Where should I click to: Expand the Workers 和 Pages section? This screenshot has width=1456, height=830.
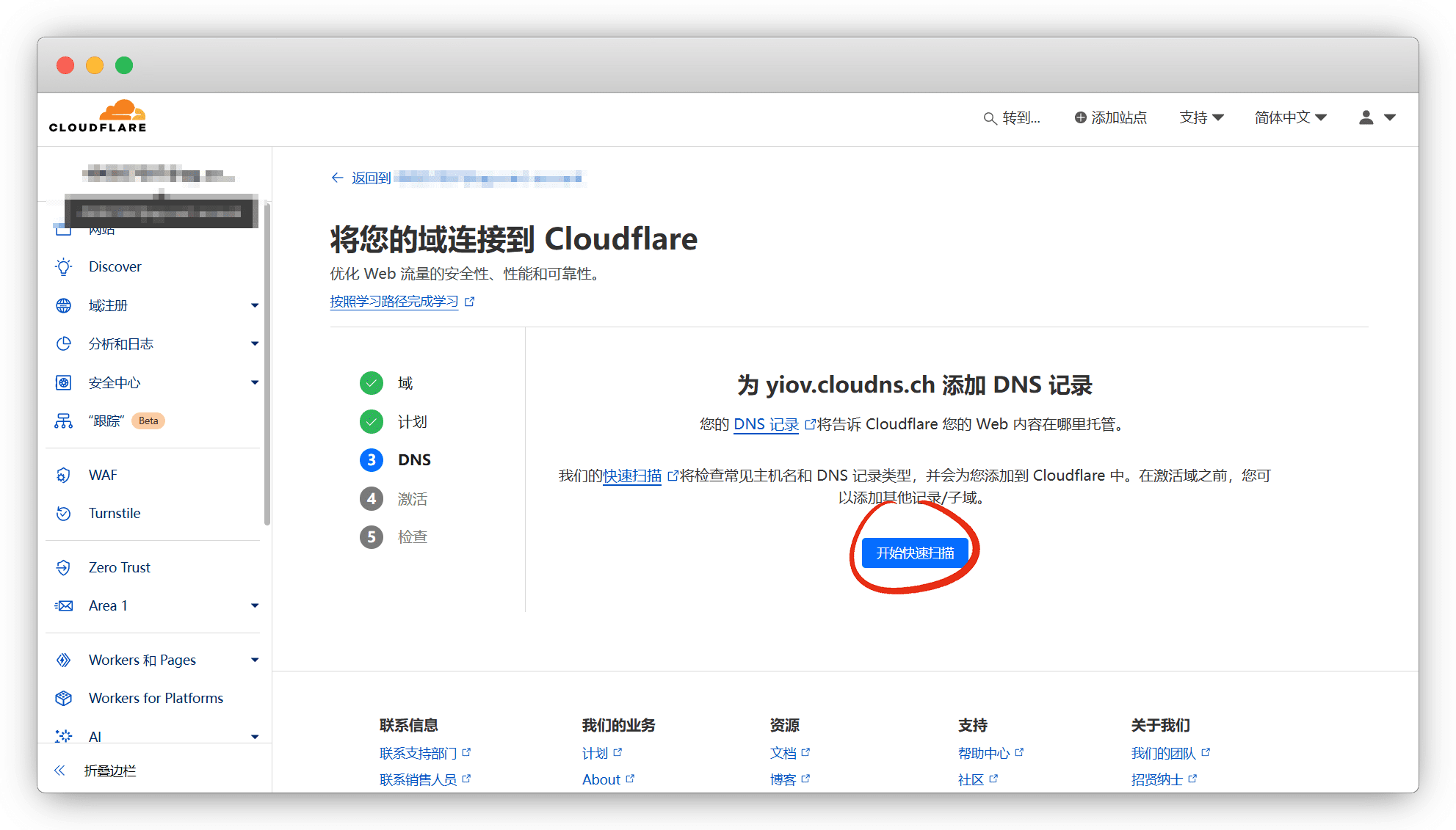[x=254, y=660]
